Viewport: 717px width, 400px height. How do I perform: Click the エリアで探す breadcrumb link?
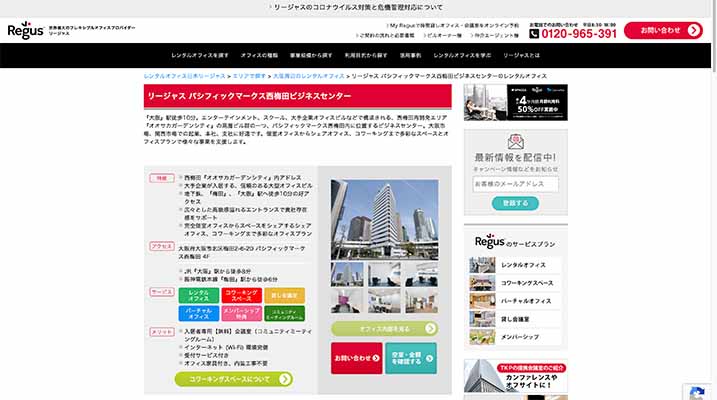click(249, 76)
